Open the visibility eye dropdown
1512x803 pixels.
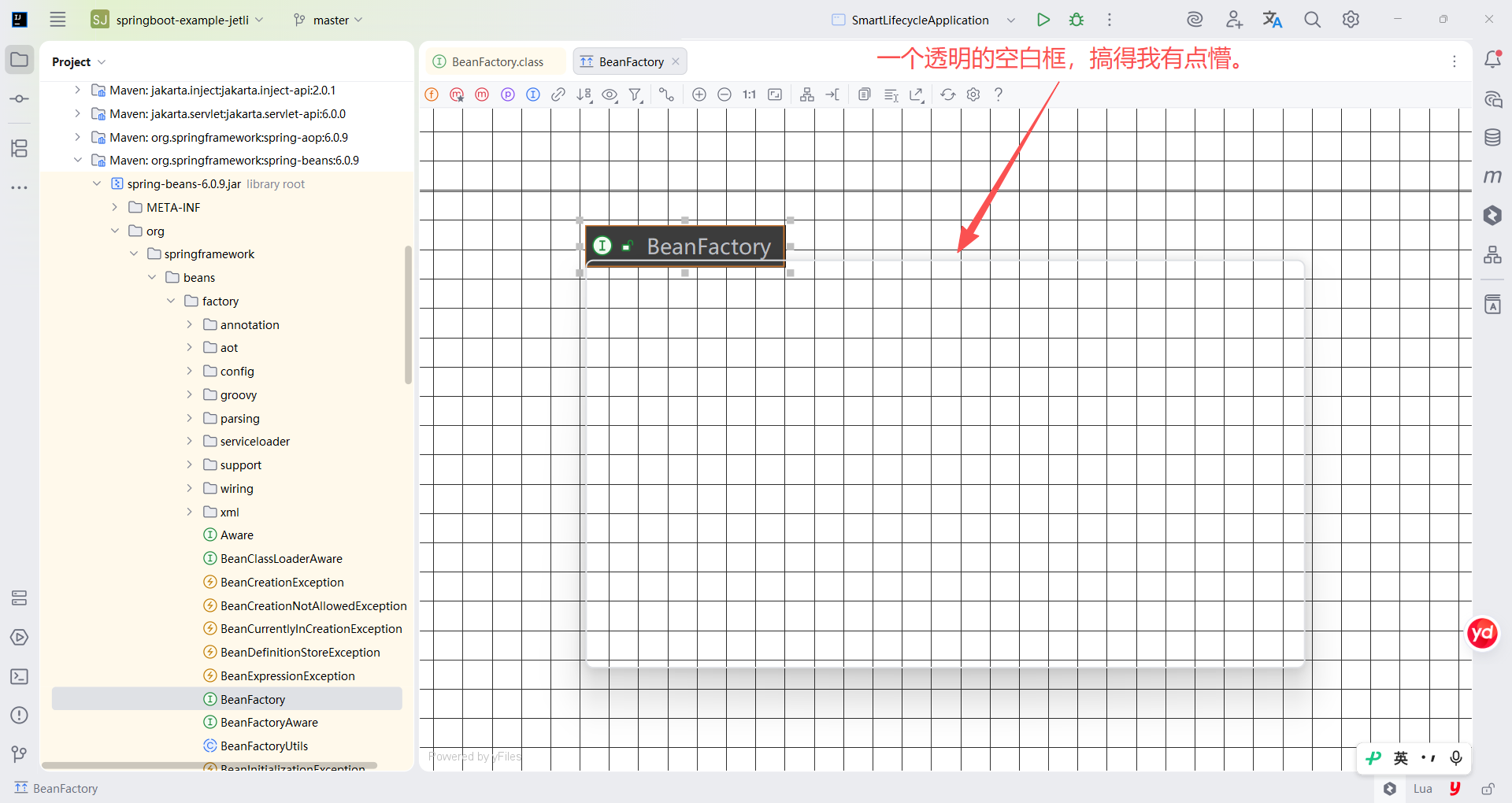click(610, 94)
